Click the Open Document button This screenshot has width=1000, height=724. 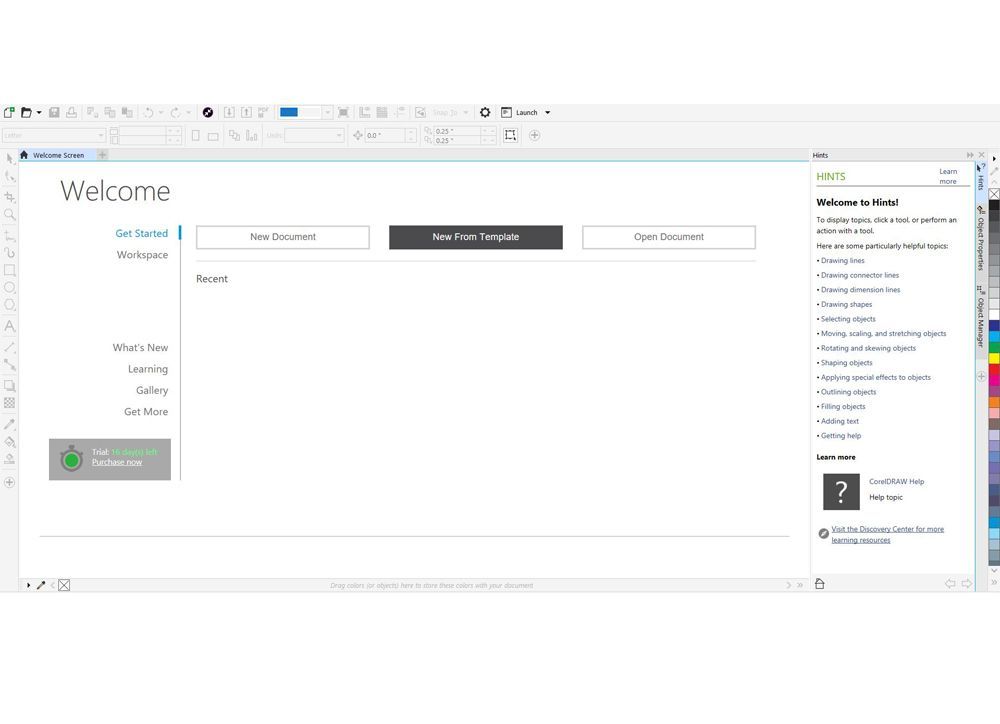click(x=668, y=237)
